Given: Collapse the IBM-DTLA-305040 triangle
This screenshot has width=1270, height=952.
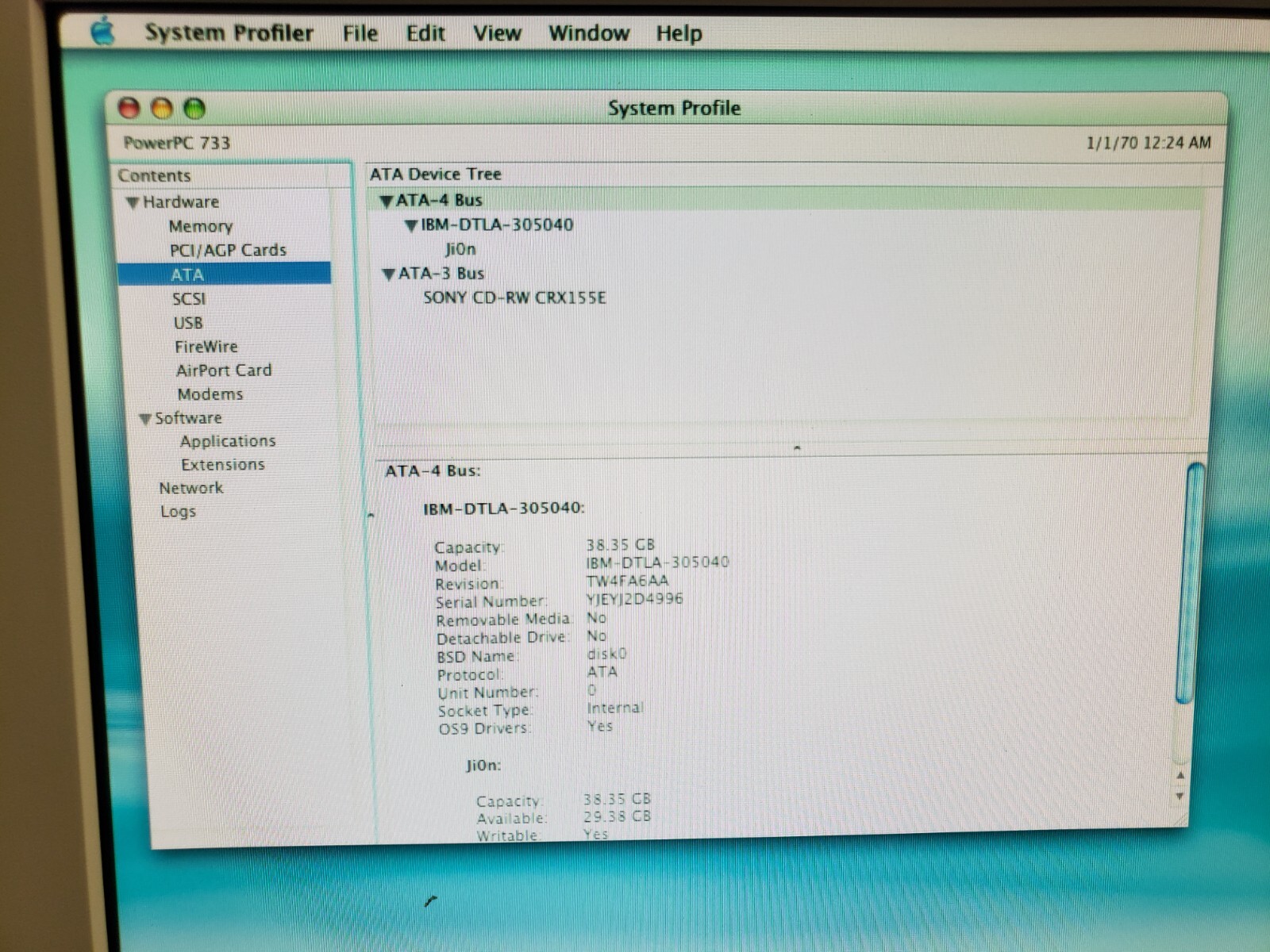Looking at the screenshot, I should point(411,226).
